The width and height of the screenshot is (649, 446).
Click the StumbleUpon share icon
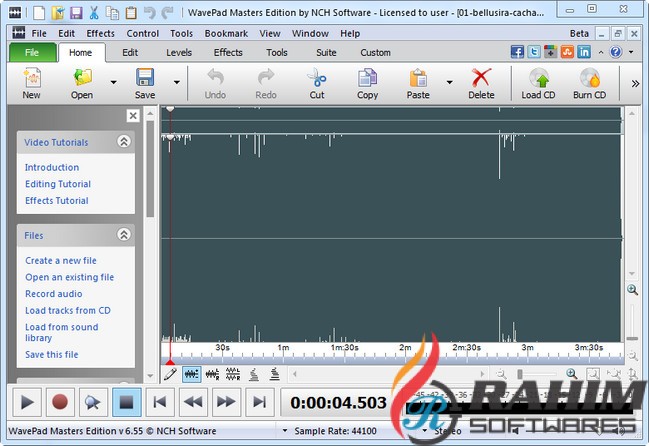[x=567, y=52]
